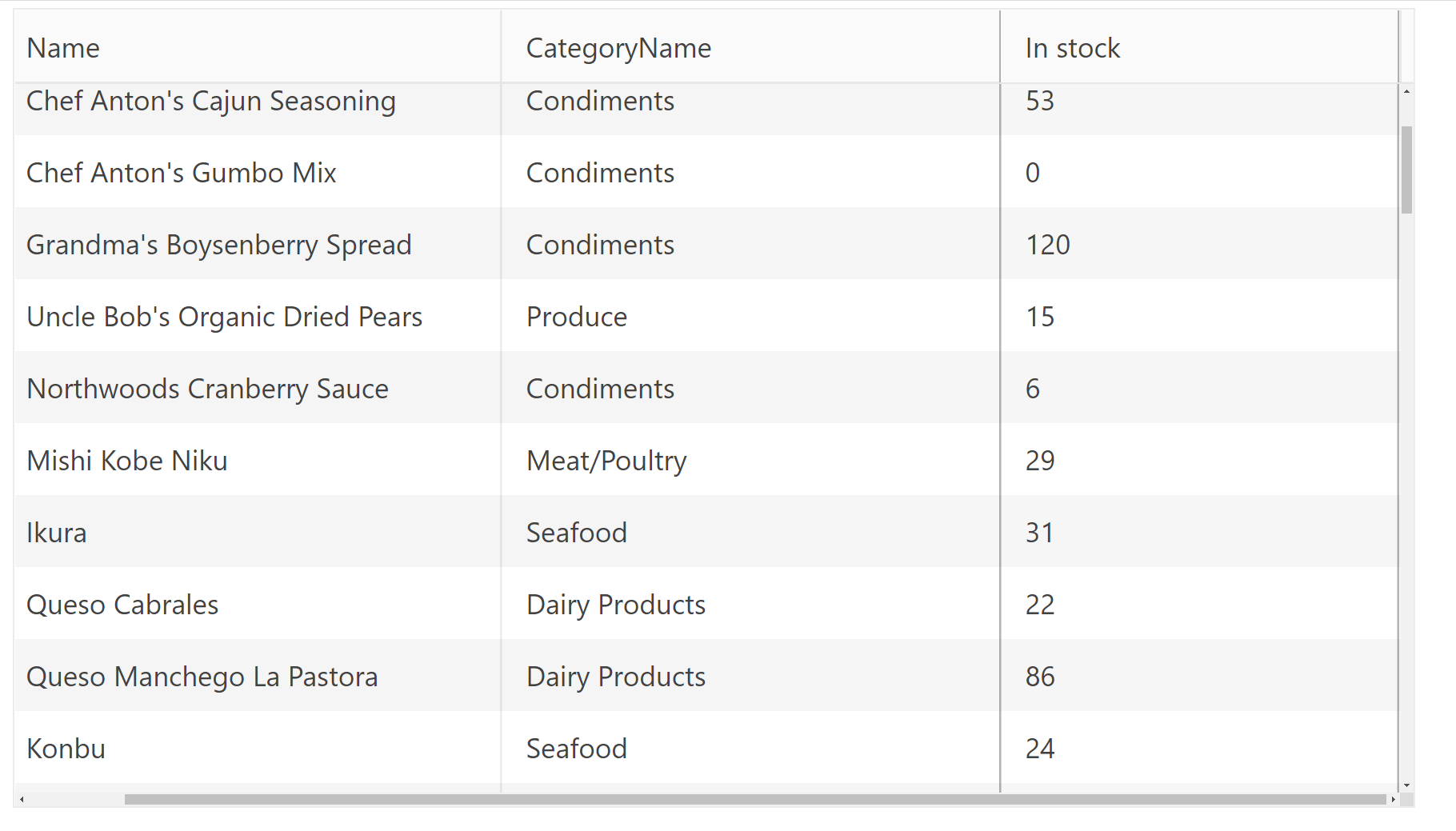The width and height of the screenshot is (1456, 831).
Task: Select the Produce category cell
Action: [577, 317]
